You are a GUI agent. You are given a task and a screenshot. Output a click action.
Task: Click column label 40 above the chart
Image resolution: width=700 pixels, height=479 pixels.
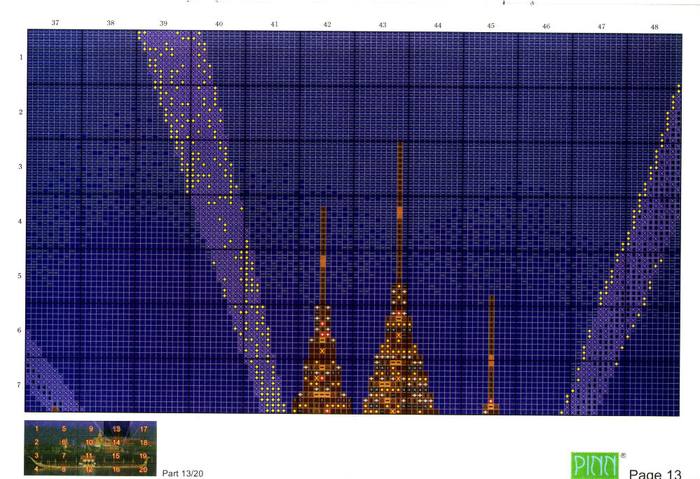click(219, 24)
